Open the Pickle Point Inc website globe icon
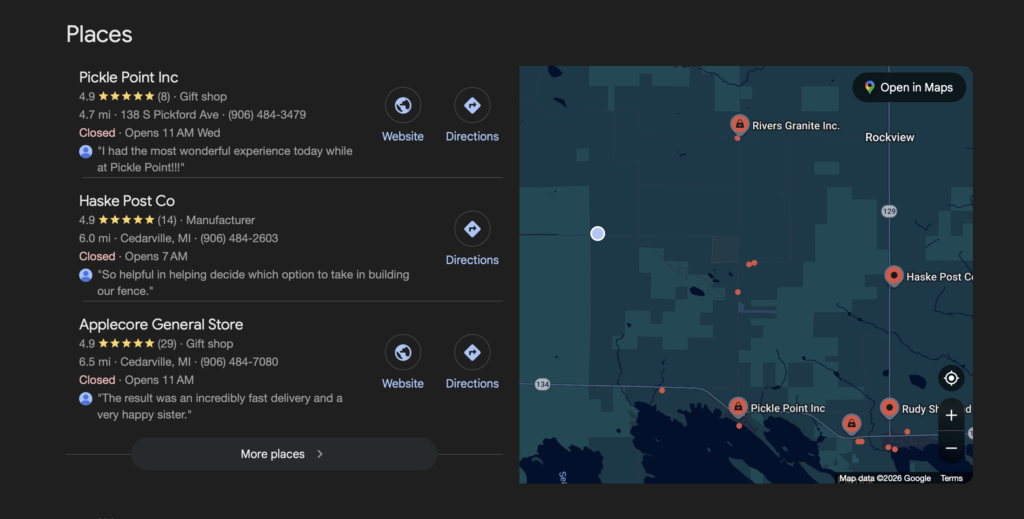This screenshot has width=1024, height=519. click(x=403, y=106)
